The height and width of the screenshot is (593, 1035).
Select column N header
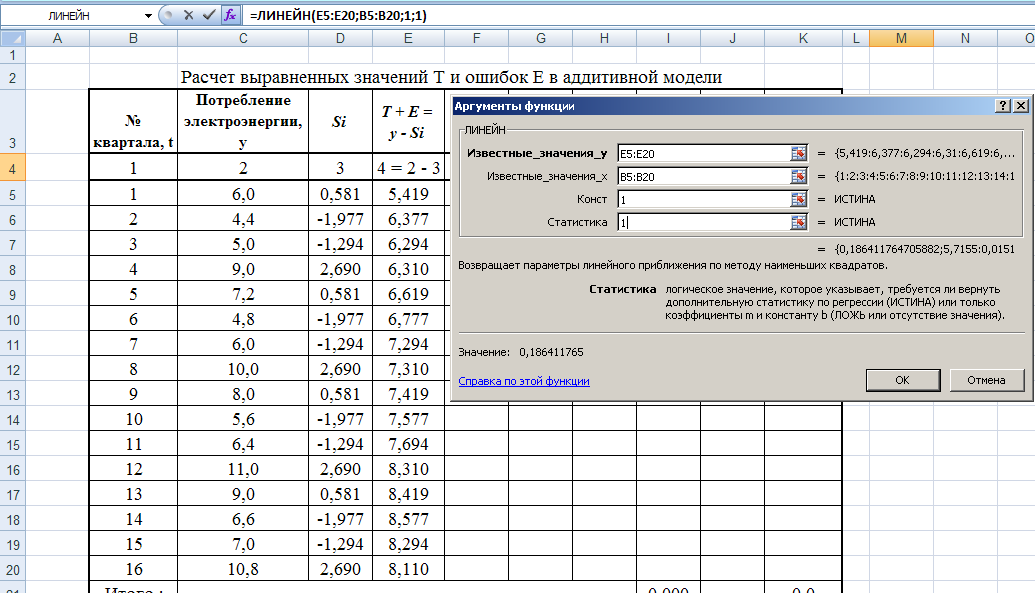coord(965,38)
